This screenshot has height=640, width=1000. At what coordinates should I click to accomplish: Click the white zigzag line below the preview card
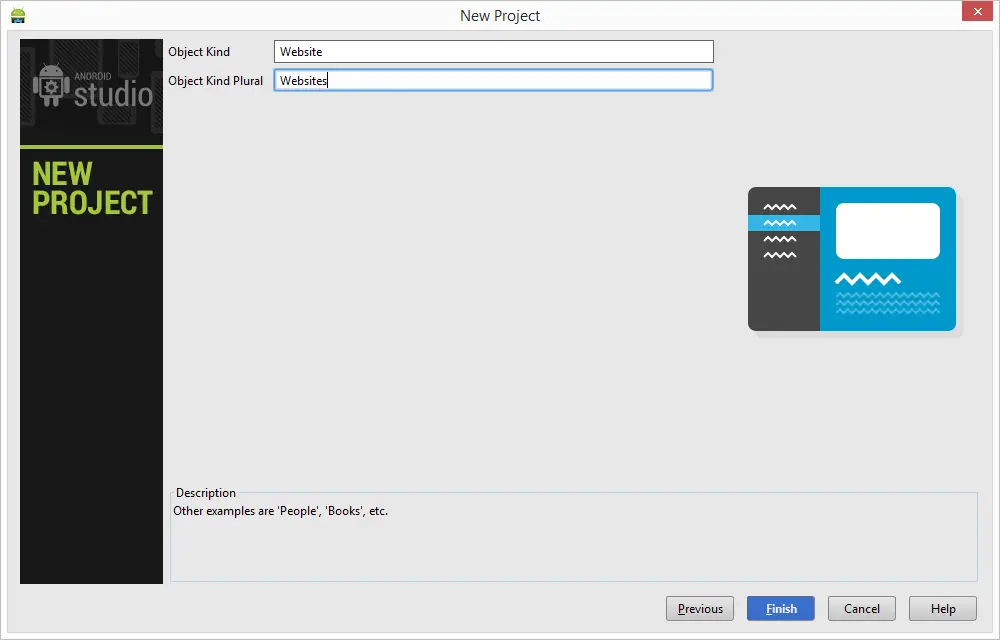click(x=867, y=279)
